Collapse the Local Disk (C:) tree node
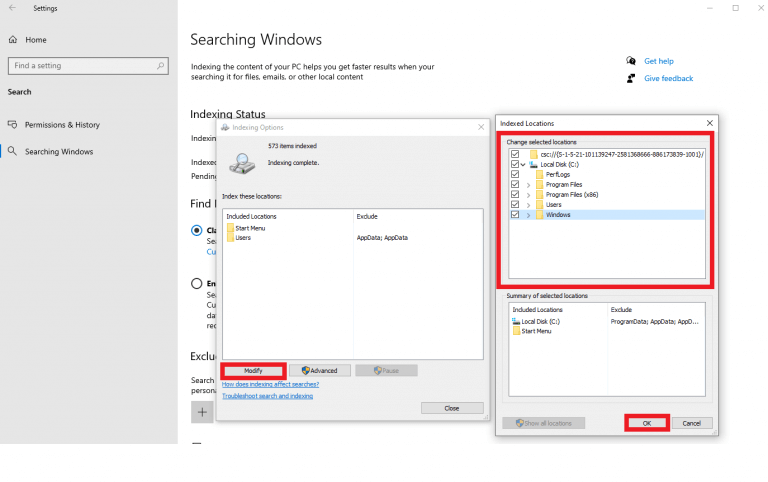 pyautogui.click(x=524, y=165)
